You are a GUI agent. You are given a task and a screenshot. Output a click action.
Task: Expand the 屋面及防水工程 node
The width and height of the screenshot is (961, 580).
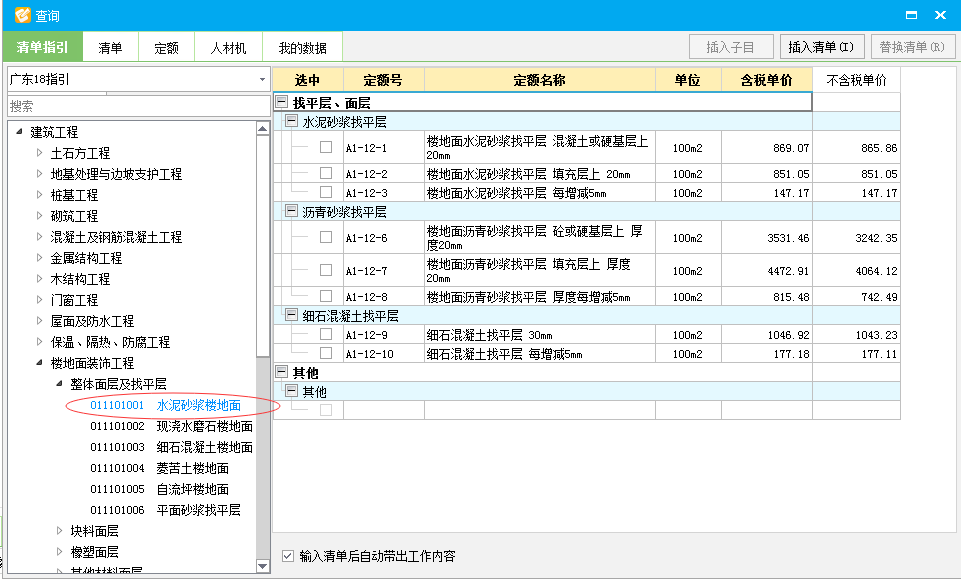39,320
